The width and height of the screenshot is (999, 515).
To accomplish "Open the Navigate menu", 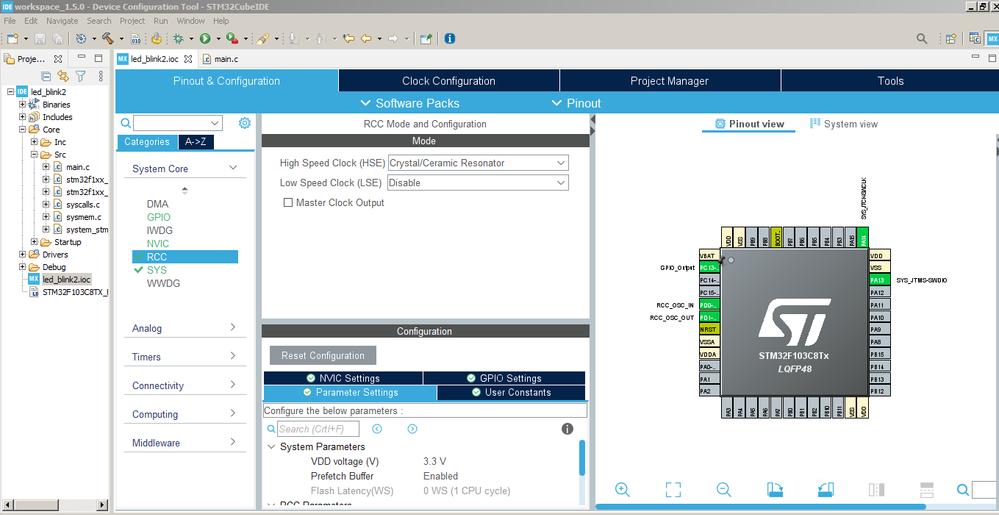I will pyautogui.click(x=62, y=21).
